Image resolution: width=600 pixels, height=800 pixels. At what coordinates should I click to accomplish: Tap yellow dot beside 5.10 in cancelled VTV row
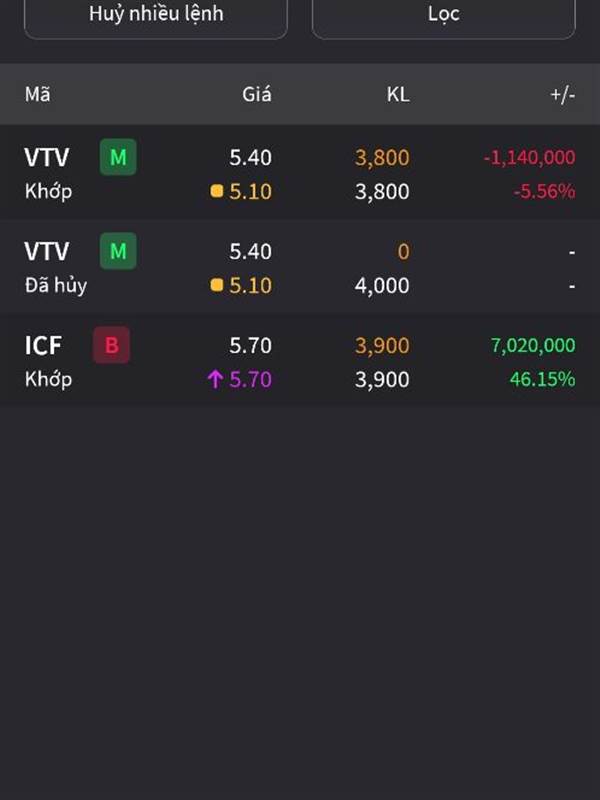[217, 285]
